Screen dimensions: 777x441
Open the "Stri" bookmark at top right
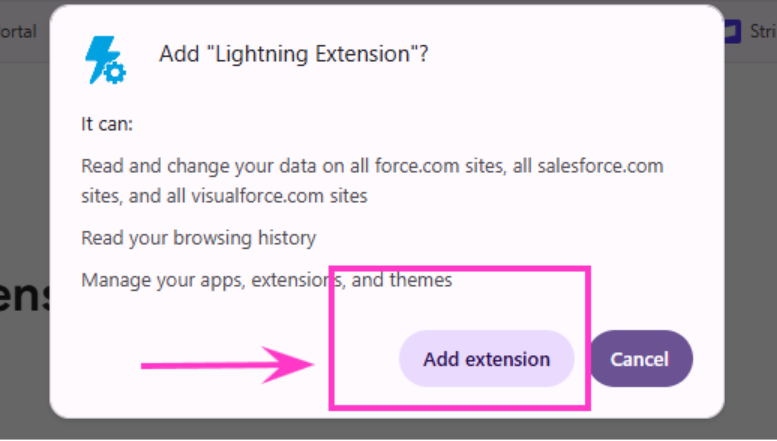(x=763, y=32)
